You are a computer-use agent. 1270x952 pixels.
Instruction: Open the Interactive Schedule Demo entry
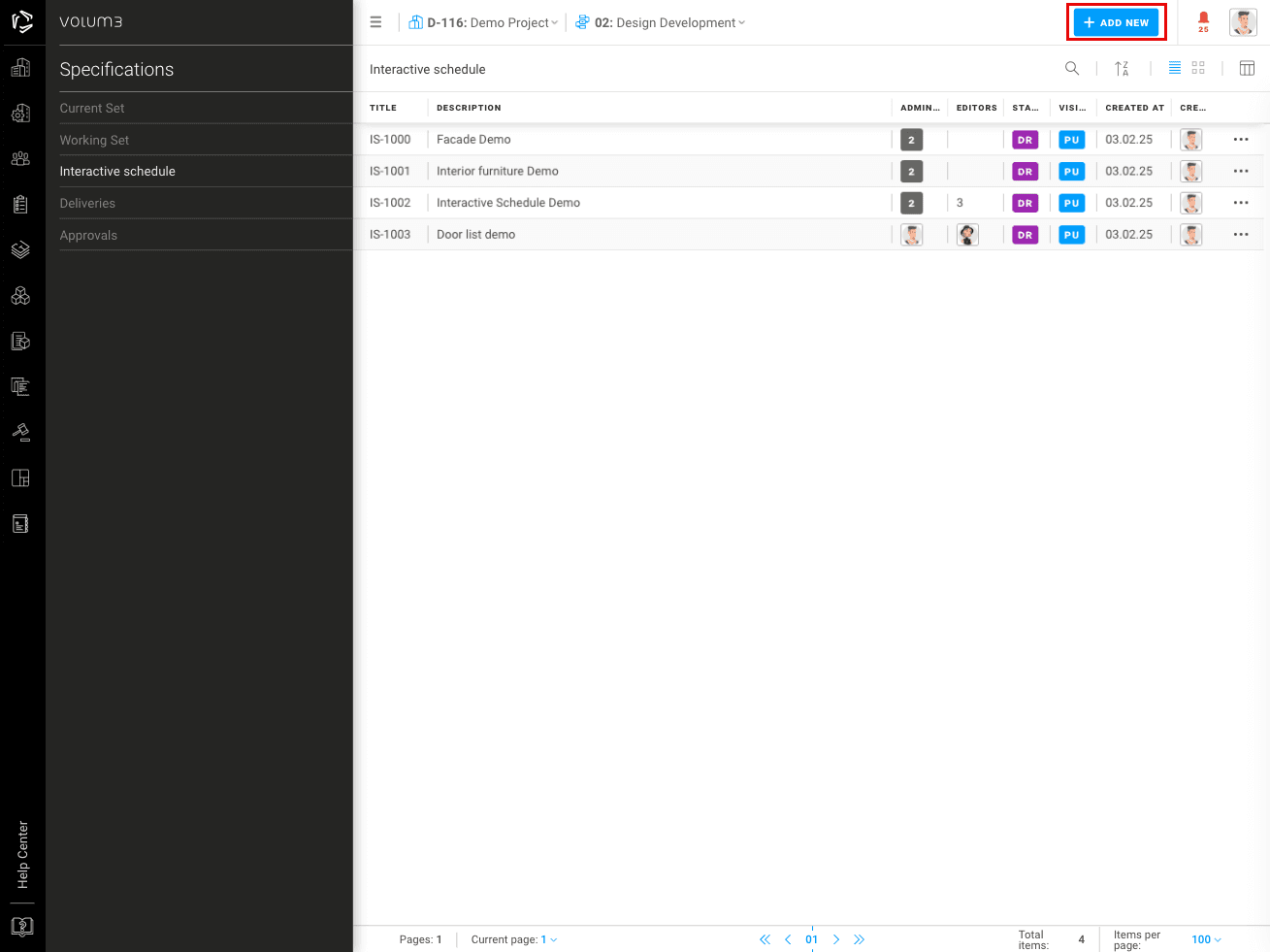508,203
